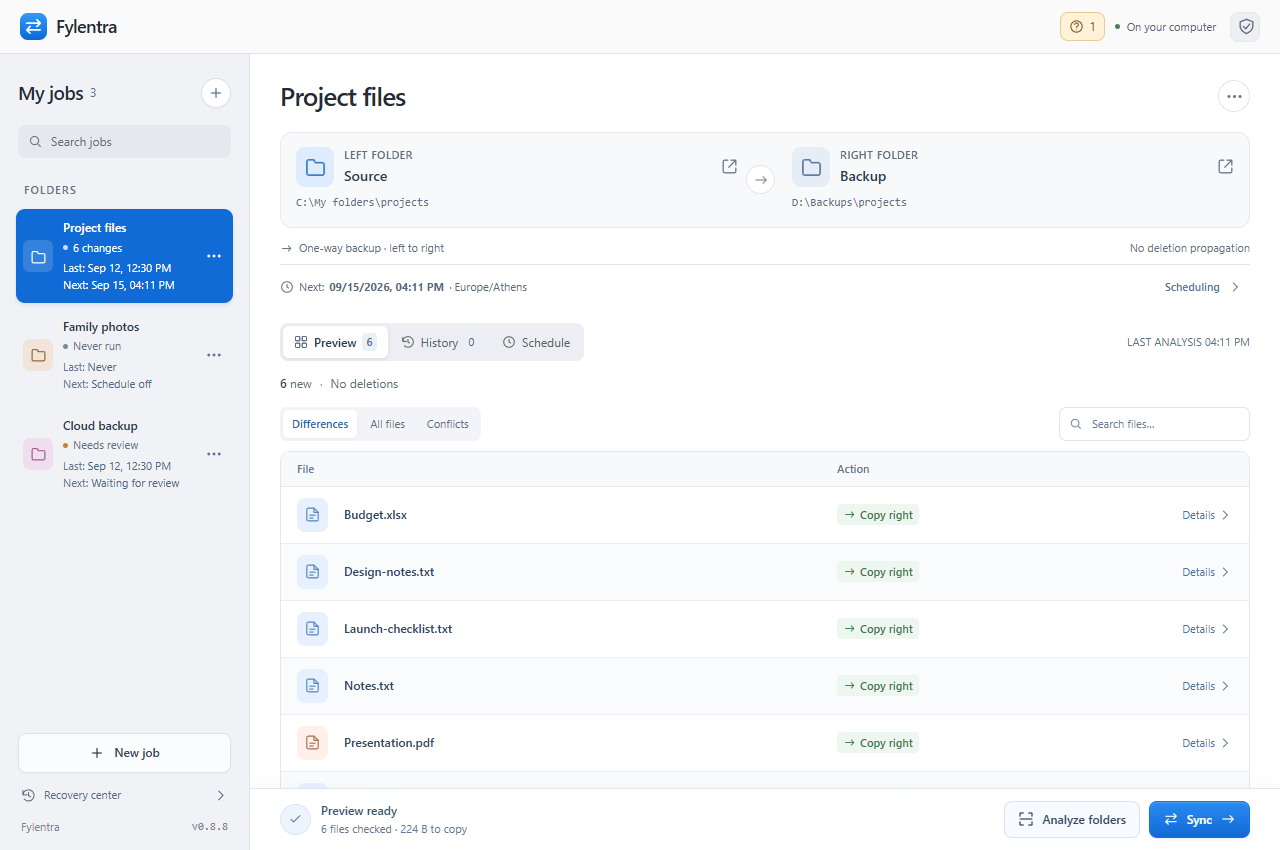Click the shield icon in the top bar
The height and width of the screenshot is (850, 1280).
click(1246, 27)
